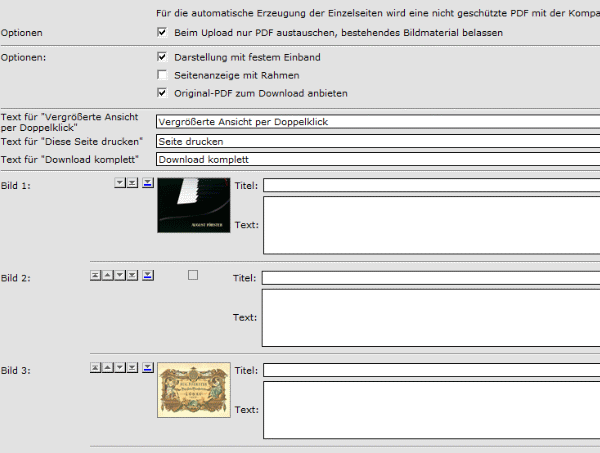Screen dimensions: 600x453
Task: Uncheck 'Darstellung mit festem Einband'
Action: pyautogui.click(x=162, y=57)
